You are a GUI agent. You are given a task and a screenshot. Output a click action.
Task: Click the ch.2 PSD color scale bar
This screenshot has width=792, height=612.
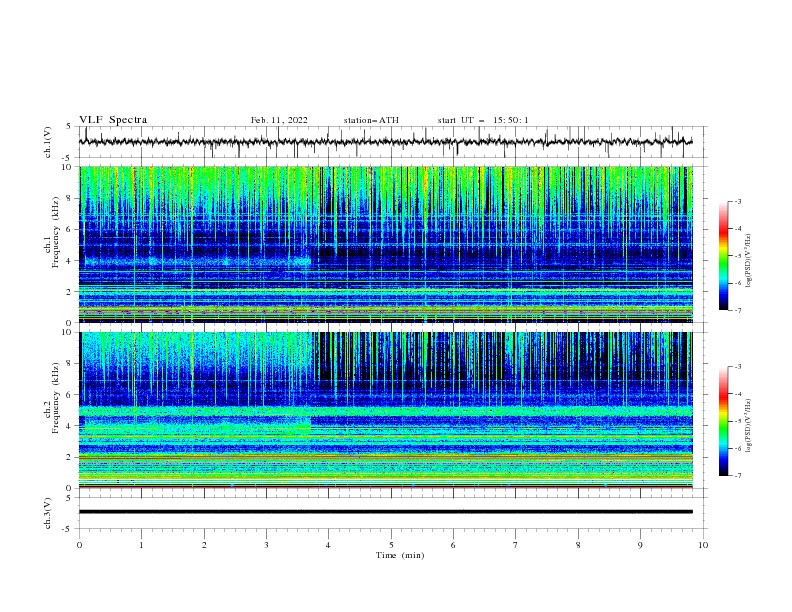point(723,421)
